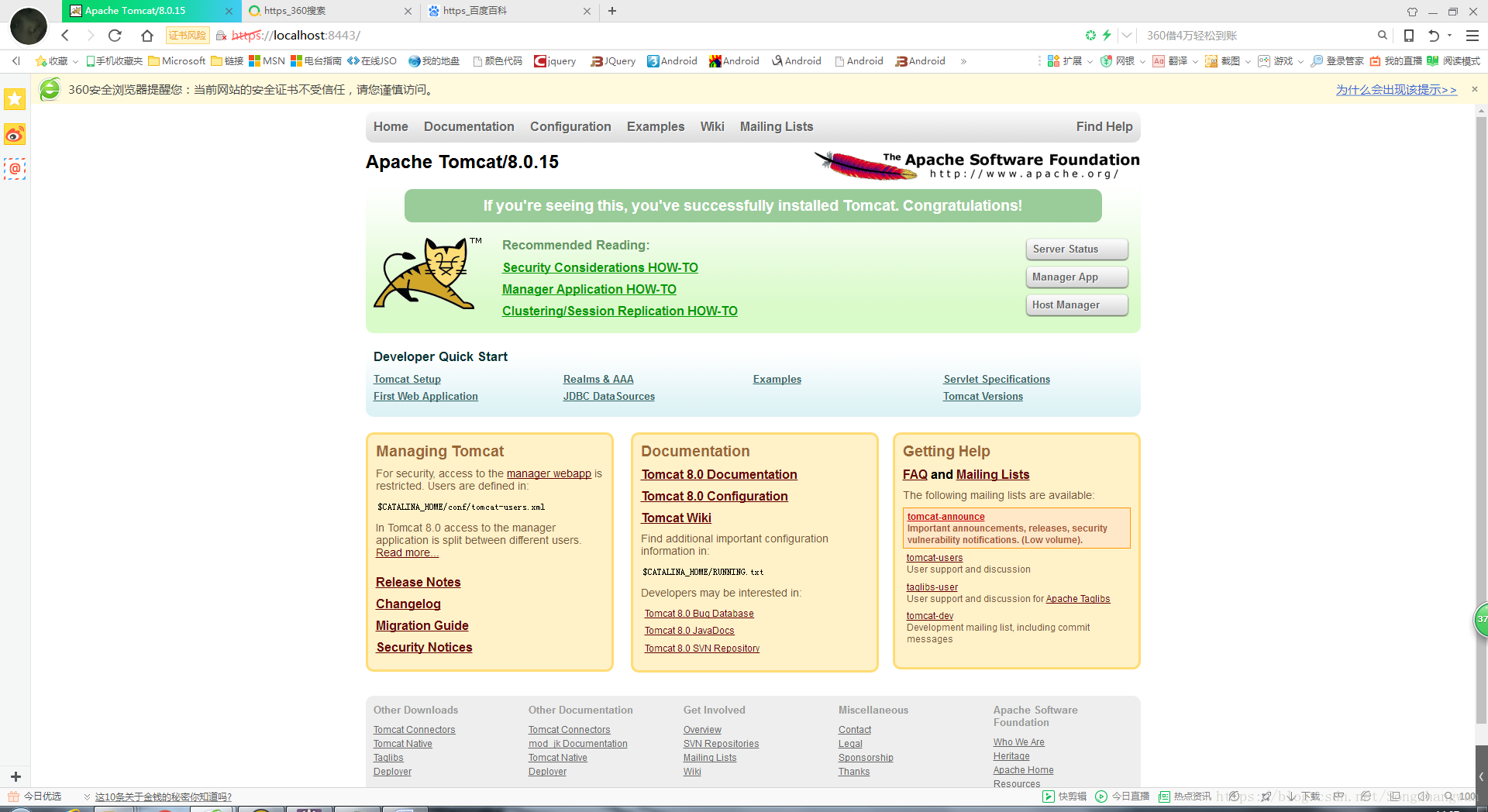
Task: Click the browser back arrow
Action: click(x=65, y=35)
